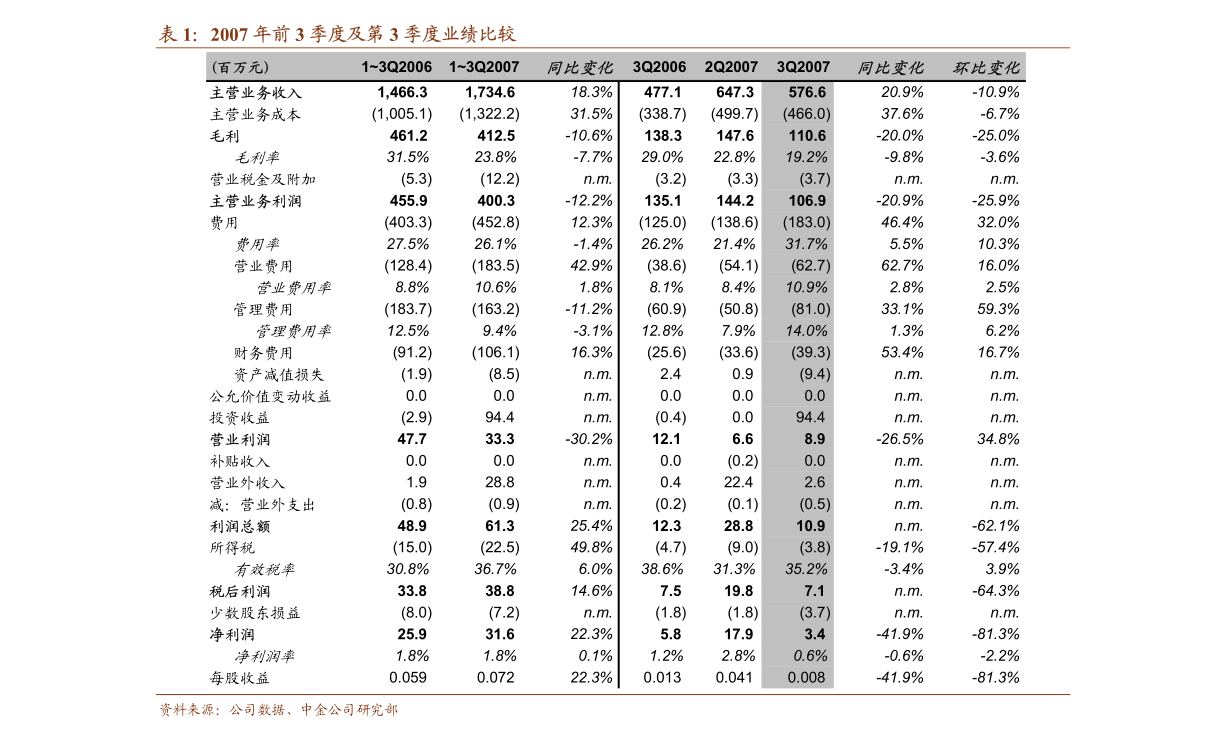
Task: Select the (百万元) unit header cell
Action: 240,67
